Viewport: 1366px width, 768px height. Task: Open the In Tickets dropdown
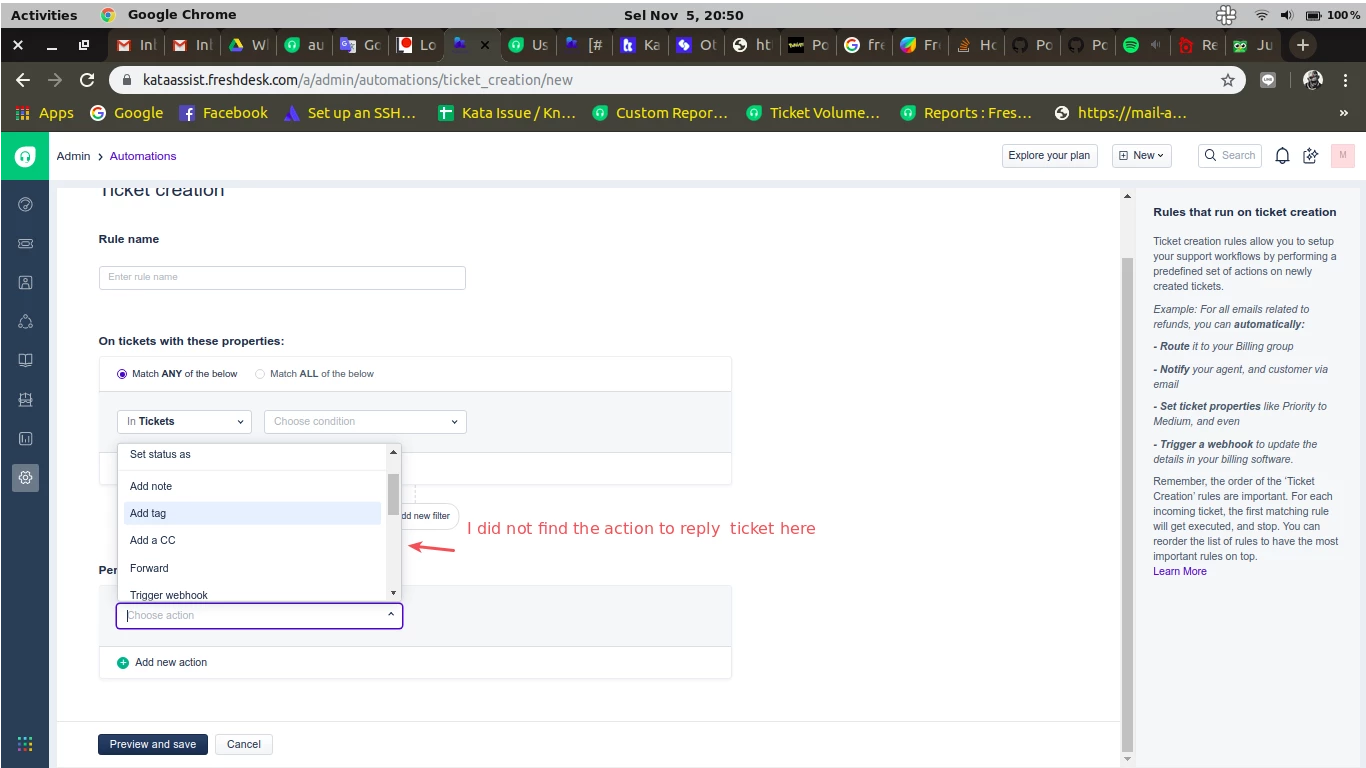184,421
